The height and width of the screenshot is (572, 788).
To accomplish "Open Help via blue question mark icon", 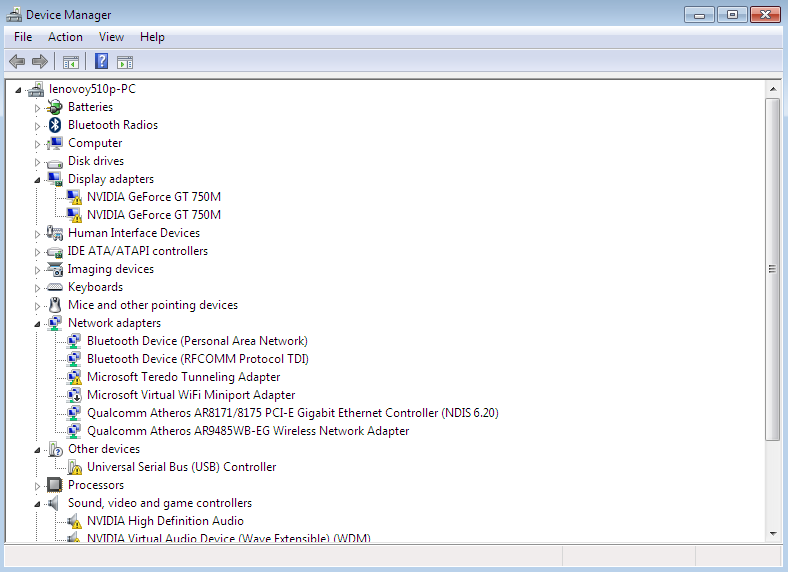I will click(102, 61).
